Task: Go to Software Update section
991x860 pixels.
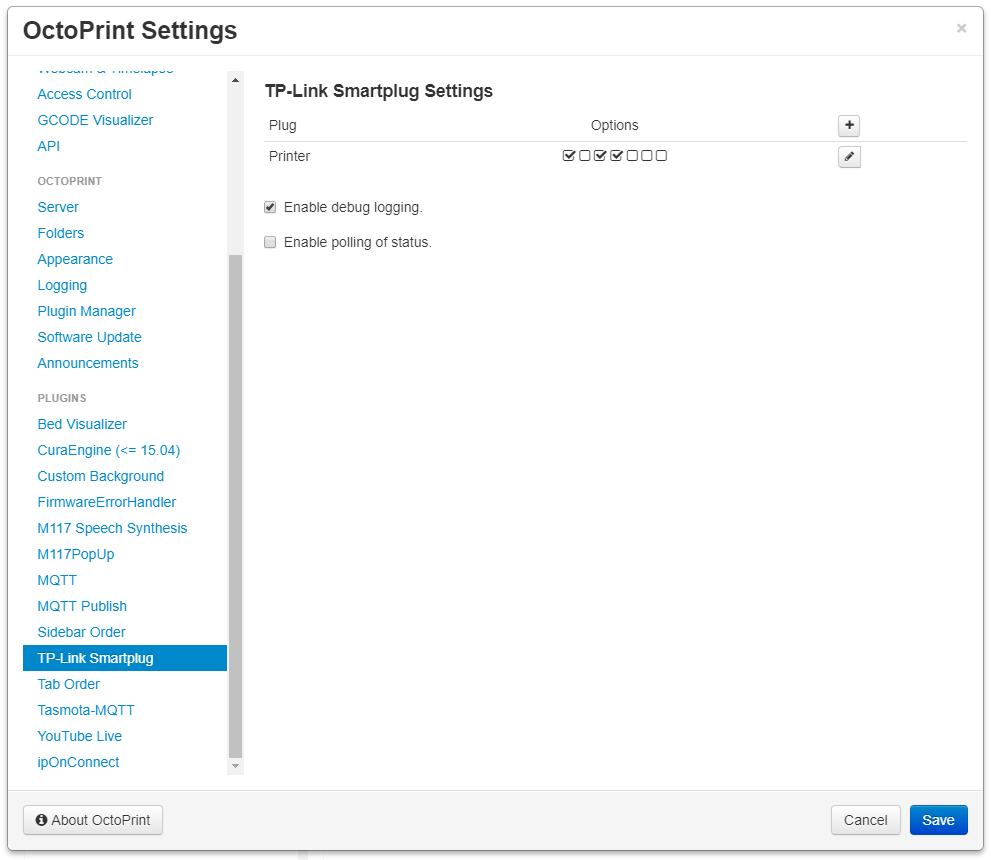Action: click(89, 337)
